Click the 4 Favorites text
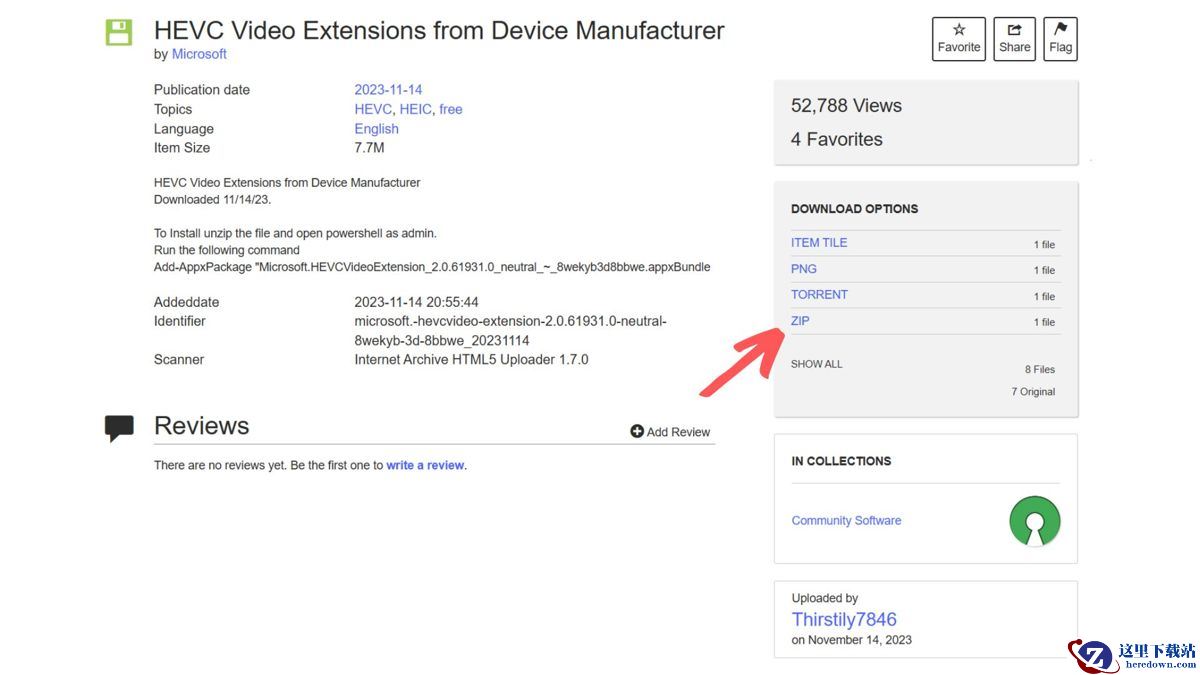1200x675 pixels. (837, 140)
